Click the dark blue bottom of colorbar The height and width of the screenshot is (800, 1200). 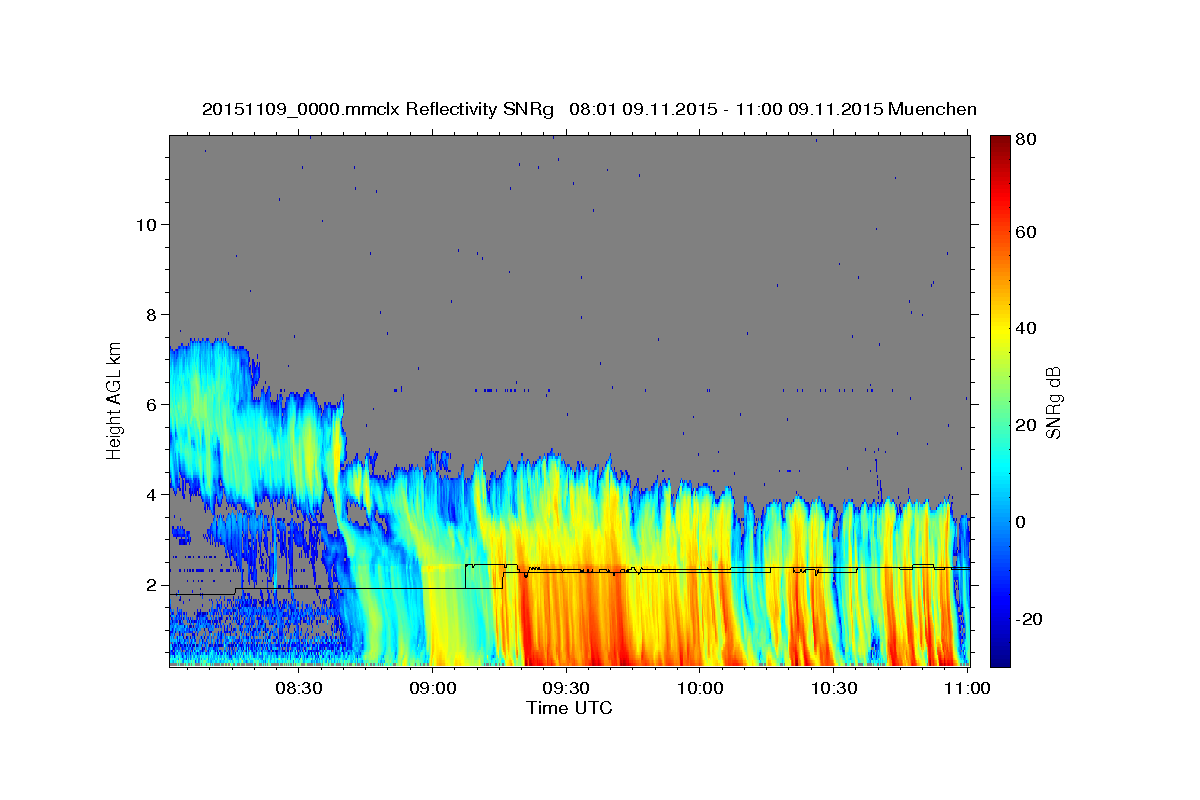pyautogui.click(x=1000, y=658)
